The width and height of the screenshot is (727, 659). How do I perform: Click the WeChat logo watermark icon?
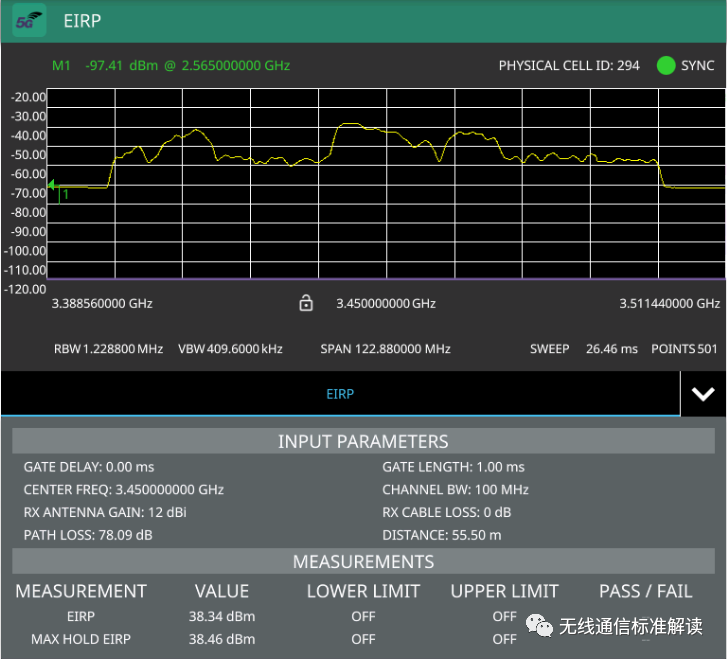tap(537, 626)
